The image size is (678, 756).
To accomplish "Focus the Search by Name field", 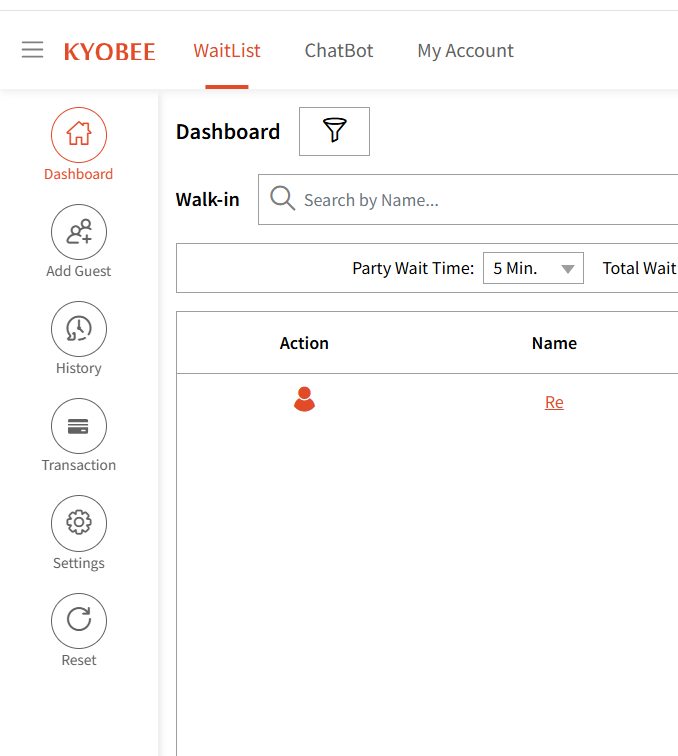I will pos(468,200).
